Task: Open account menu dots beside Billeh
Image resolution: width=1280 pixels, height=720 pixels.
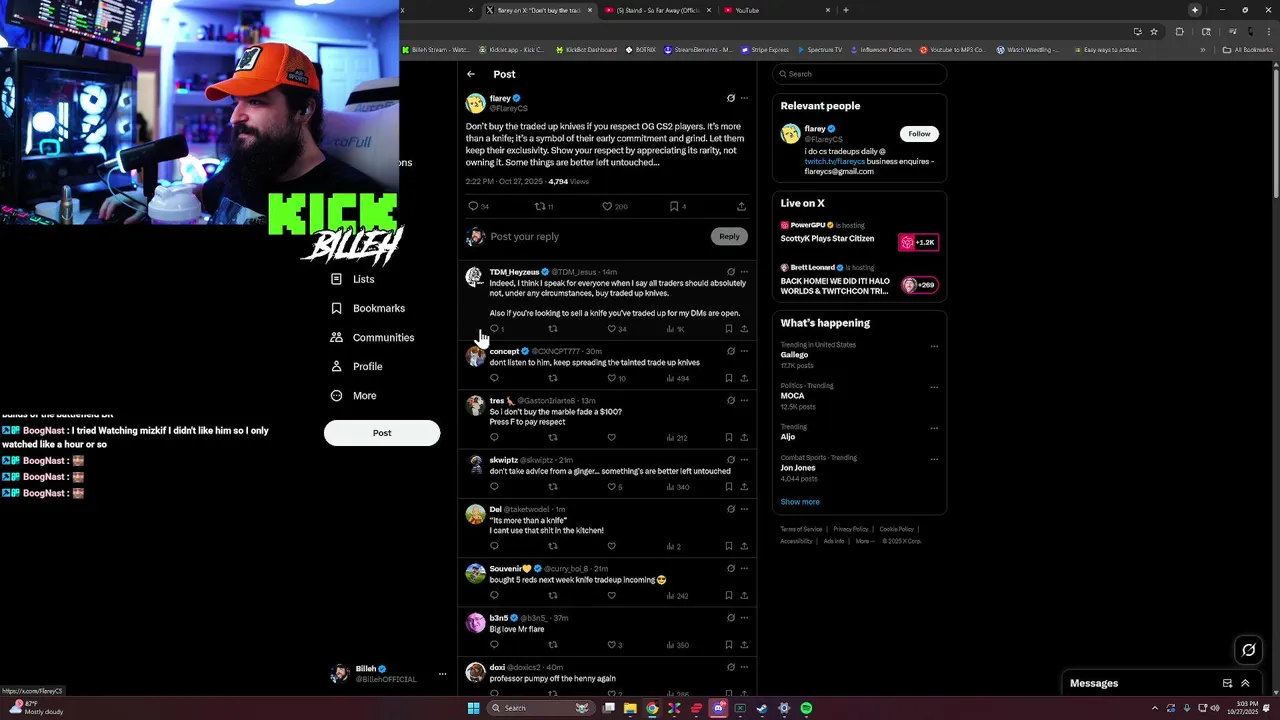Action: [442, 674]
